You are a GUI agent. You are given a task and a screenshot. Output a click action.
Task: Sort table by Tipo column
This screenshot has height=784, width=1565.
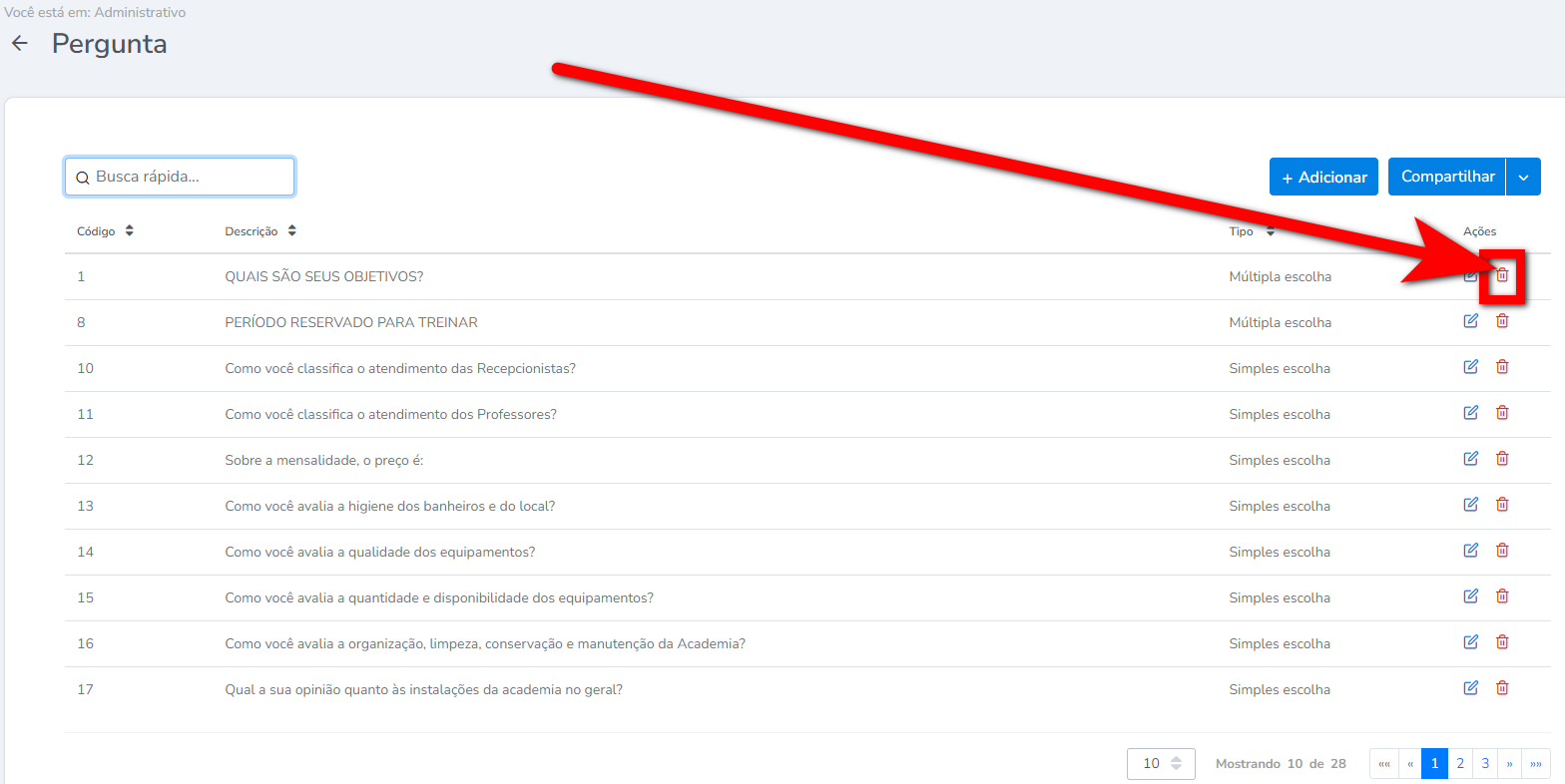1270,231
